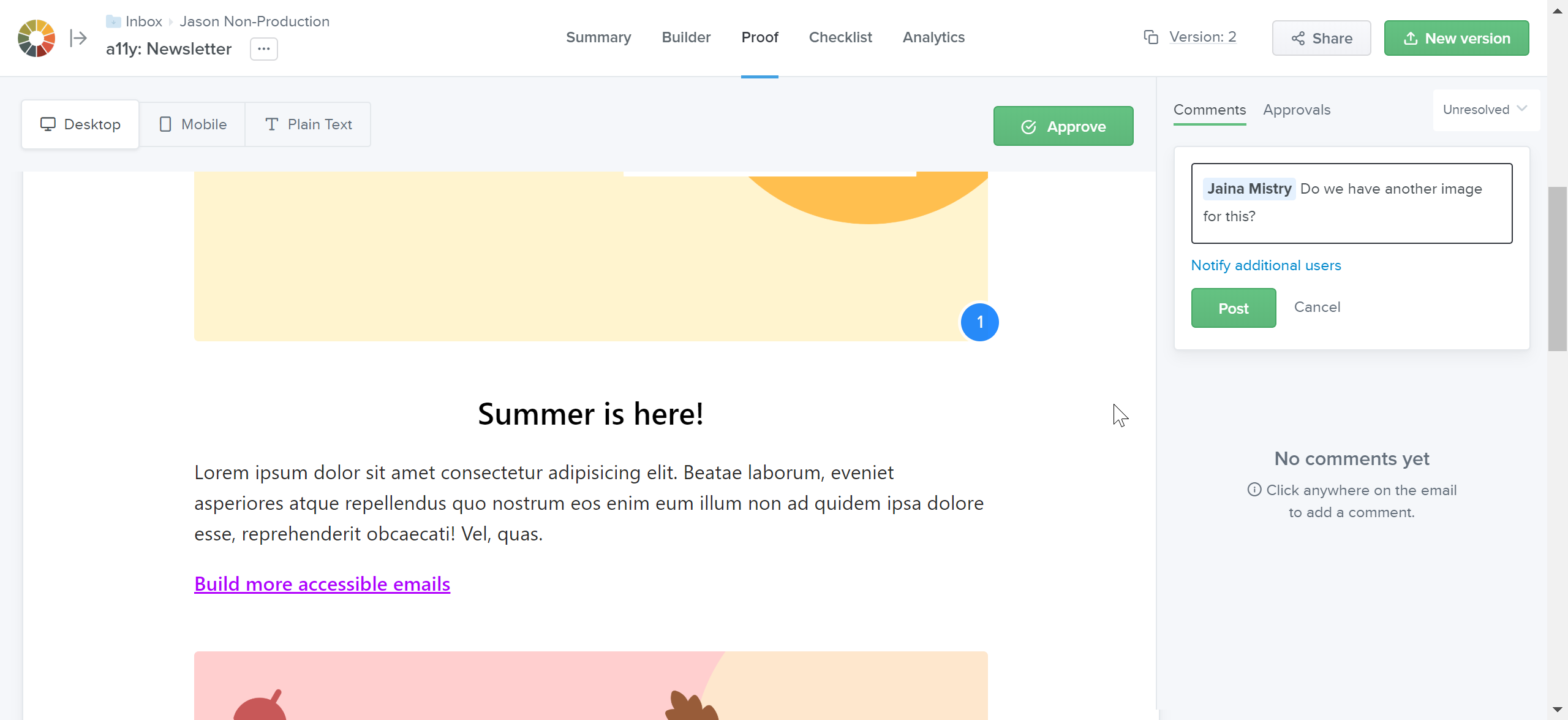
Task: Click the forward/navigate arrow icon
Action: (x=78, y=36)
